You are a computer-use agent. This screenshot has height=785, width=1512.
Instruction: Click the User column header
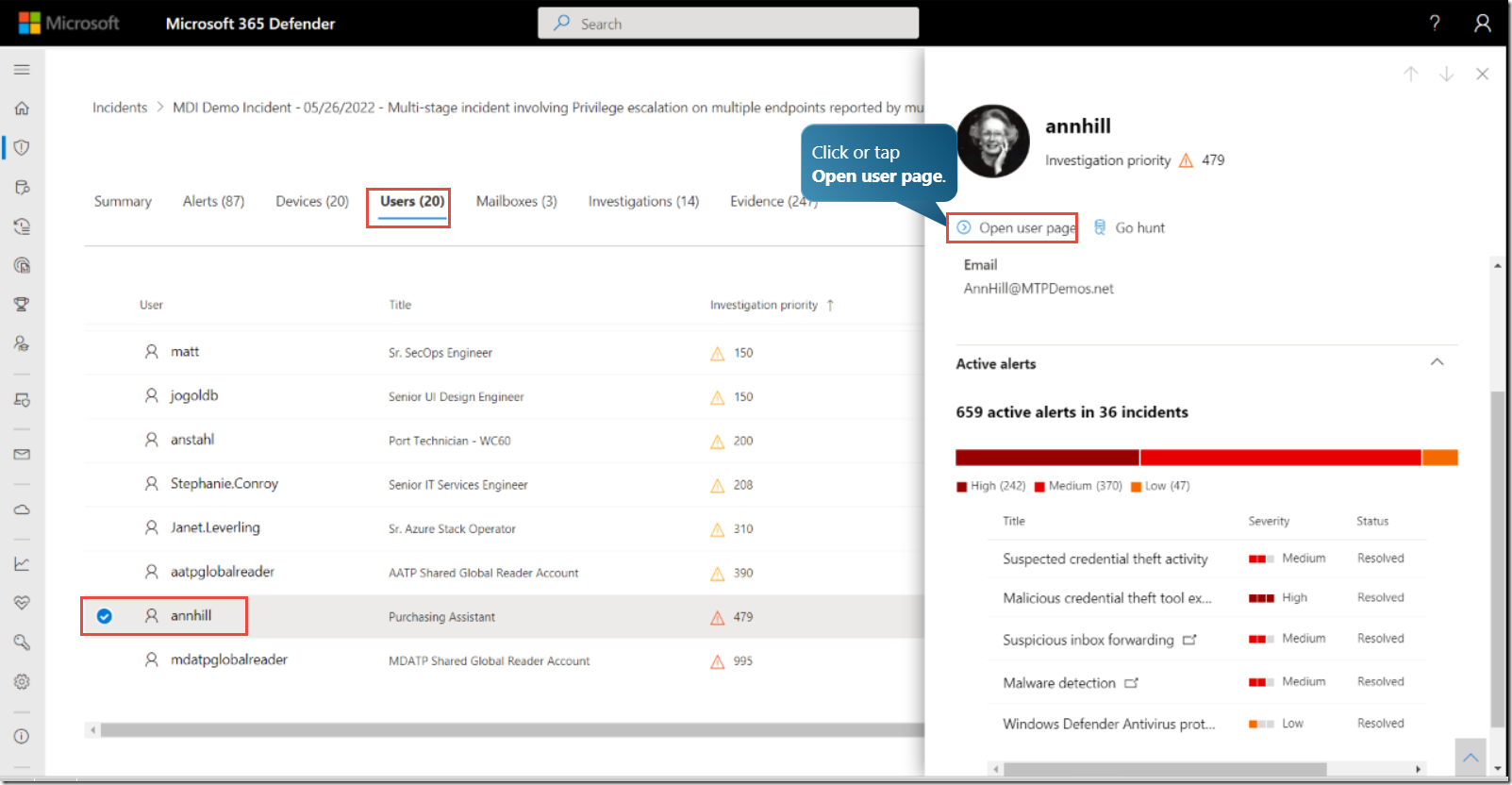151,305
